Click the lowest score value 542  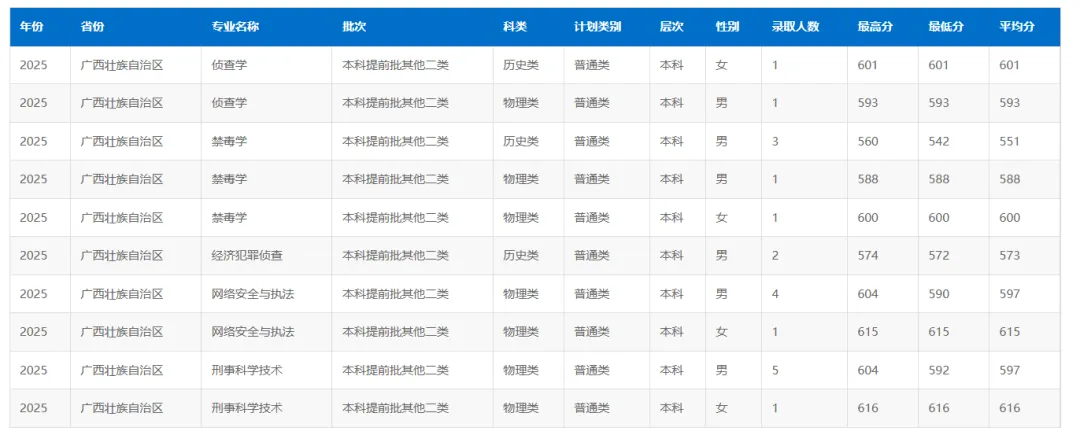[939, 141]
